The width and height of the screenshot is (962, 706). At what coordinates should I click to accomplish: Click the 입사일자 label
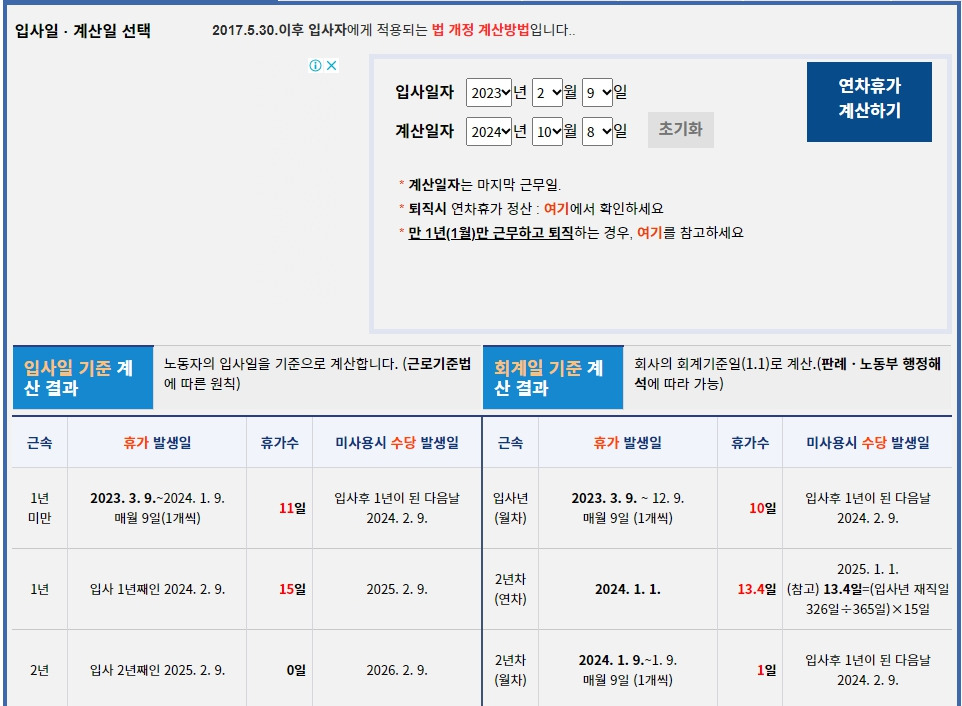(x=425, y=92)
